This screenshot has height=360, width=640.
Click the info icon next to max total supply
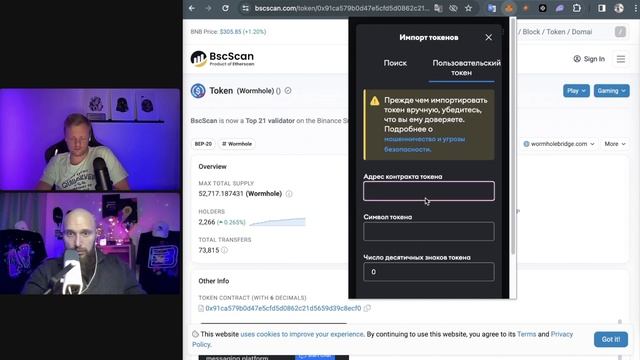click(289, 194)
